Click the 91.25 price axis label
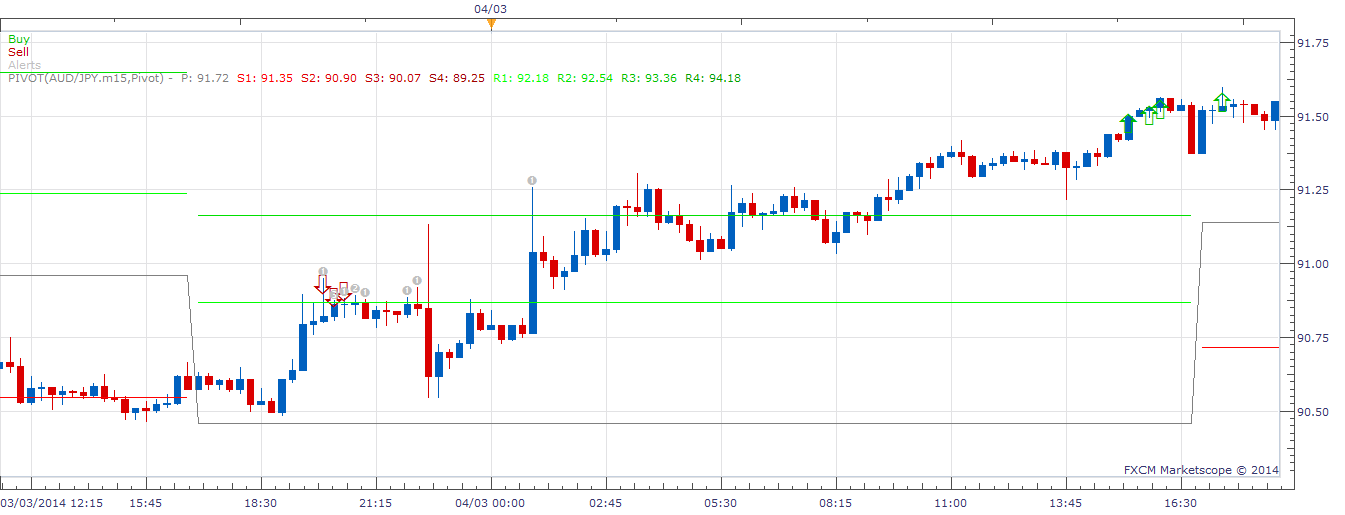The width and height of the screenshot is (1345, 515). point(1311,190)
